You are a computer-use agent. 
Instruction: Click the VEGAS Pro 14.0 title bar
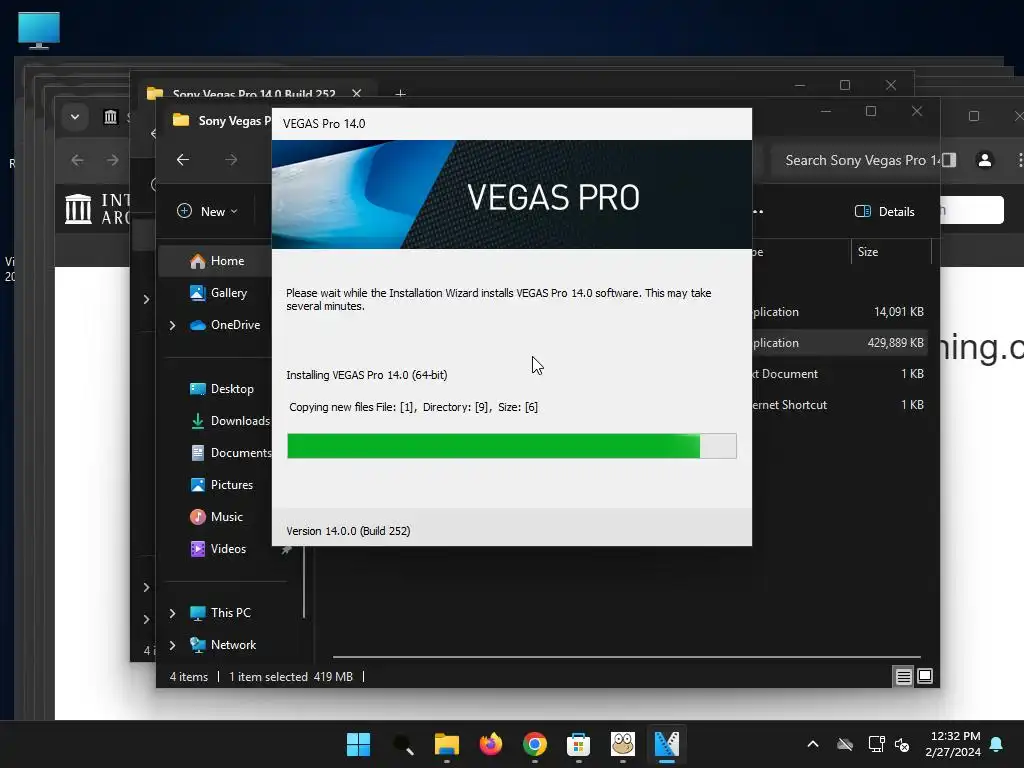pyautogui.click(x=511, y=124)
